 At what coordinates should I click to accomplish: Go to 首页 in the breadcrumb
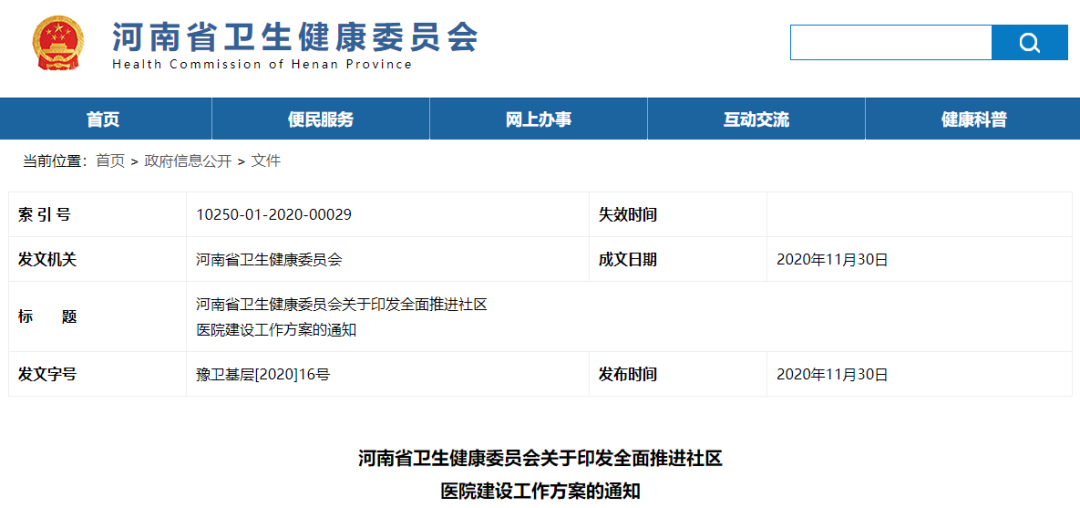click(110, 161)
